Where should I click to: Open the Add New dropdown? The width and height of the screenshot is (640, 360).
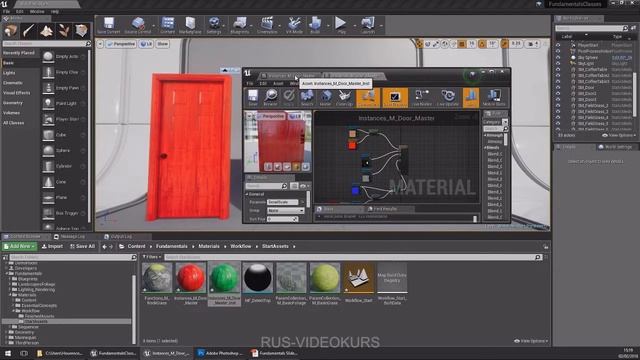tap(19, 246)
